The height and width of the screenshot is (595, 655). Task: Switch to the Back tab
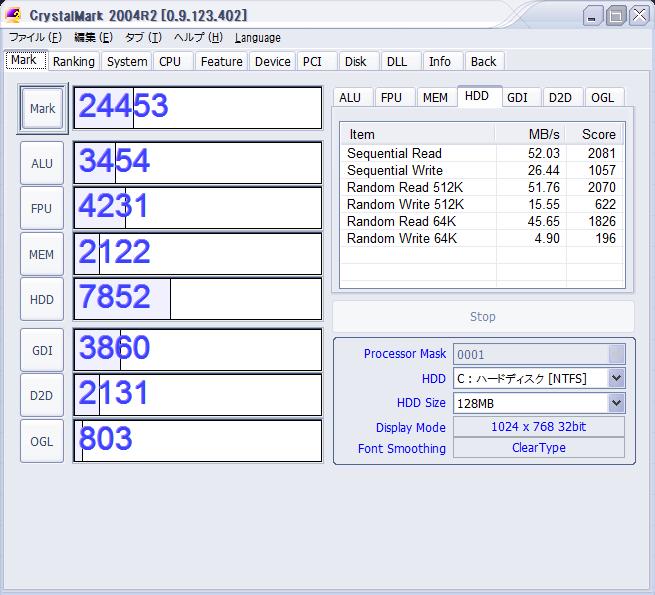pos(485,61)
